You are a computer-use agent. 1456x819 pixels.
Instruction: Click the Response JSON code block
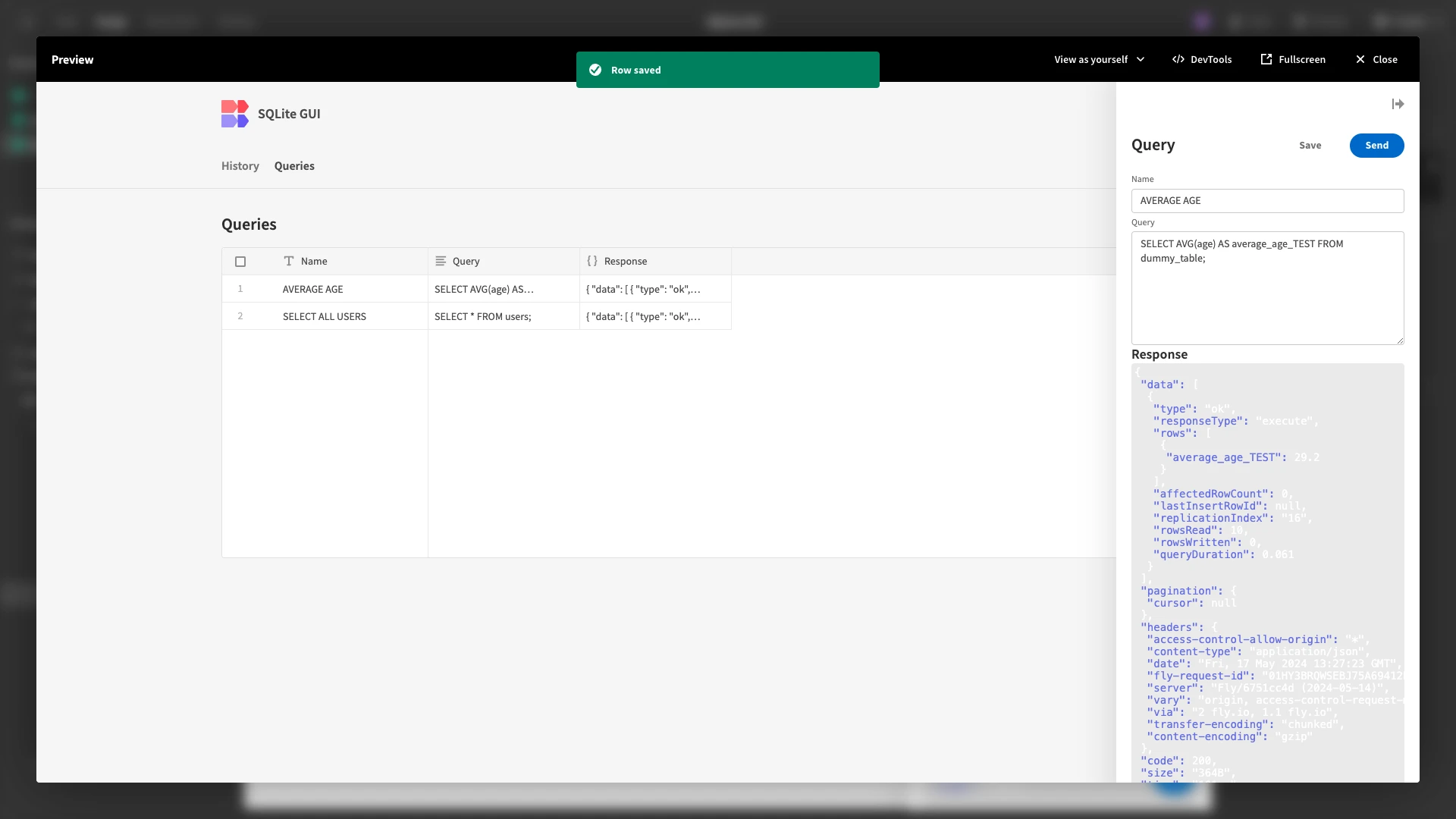click(x=1267, y=573)
